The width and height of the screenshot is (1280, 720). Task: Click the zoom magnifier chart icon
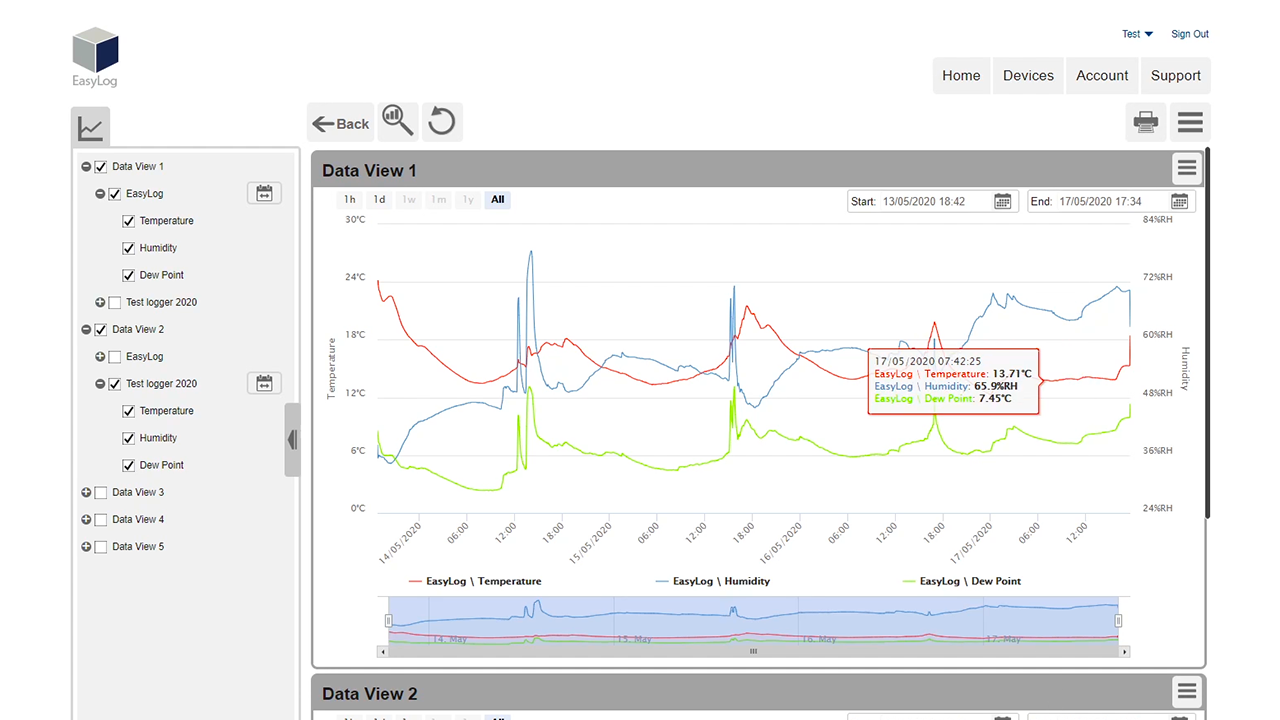399,122
